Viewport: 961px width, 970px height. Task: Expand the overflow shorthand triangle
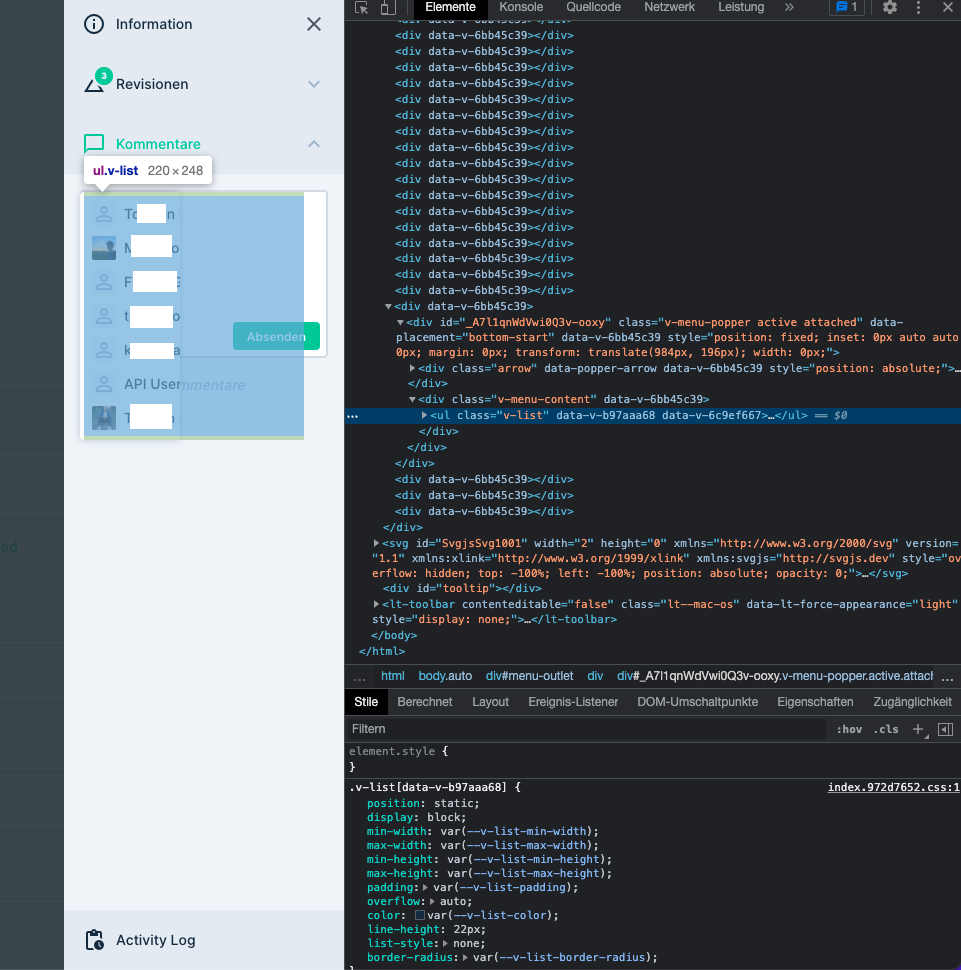(433, 902)
